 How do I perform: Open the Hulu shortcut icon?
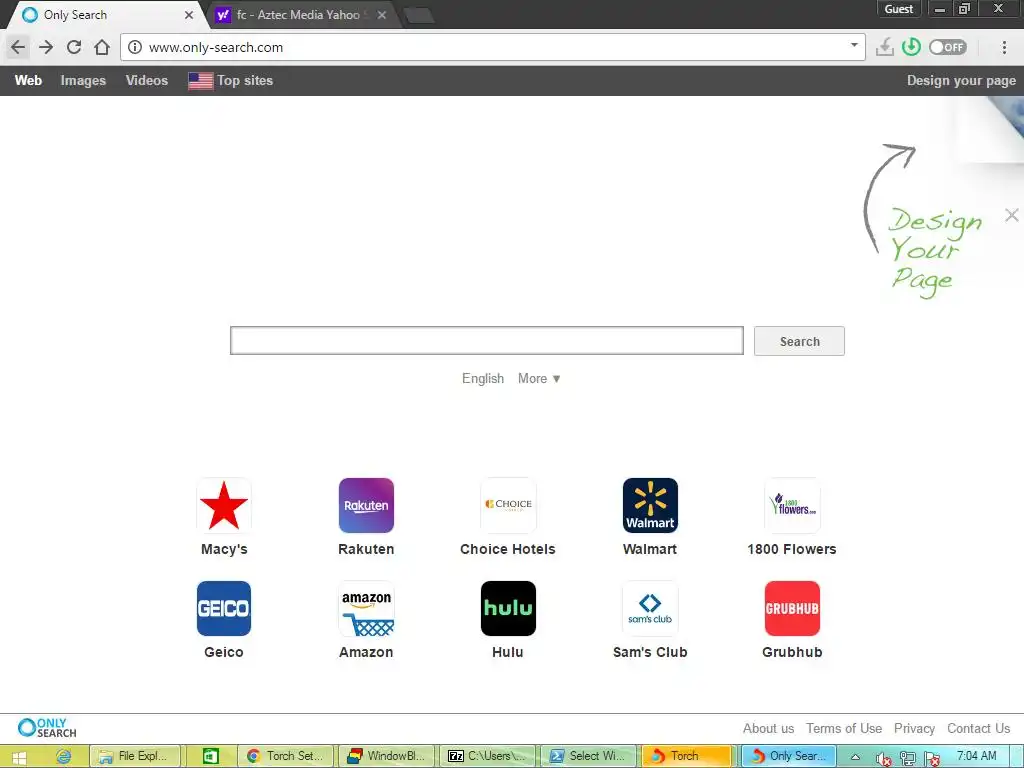tap(508, 608)
